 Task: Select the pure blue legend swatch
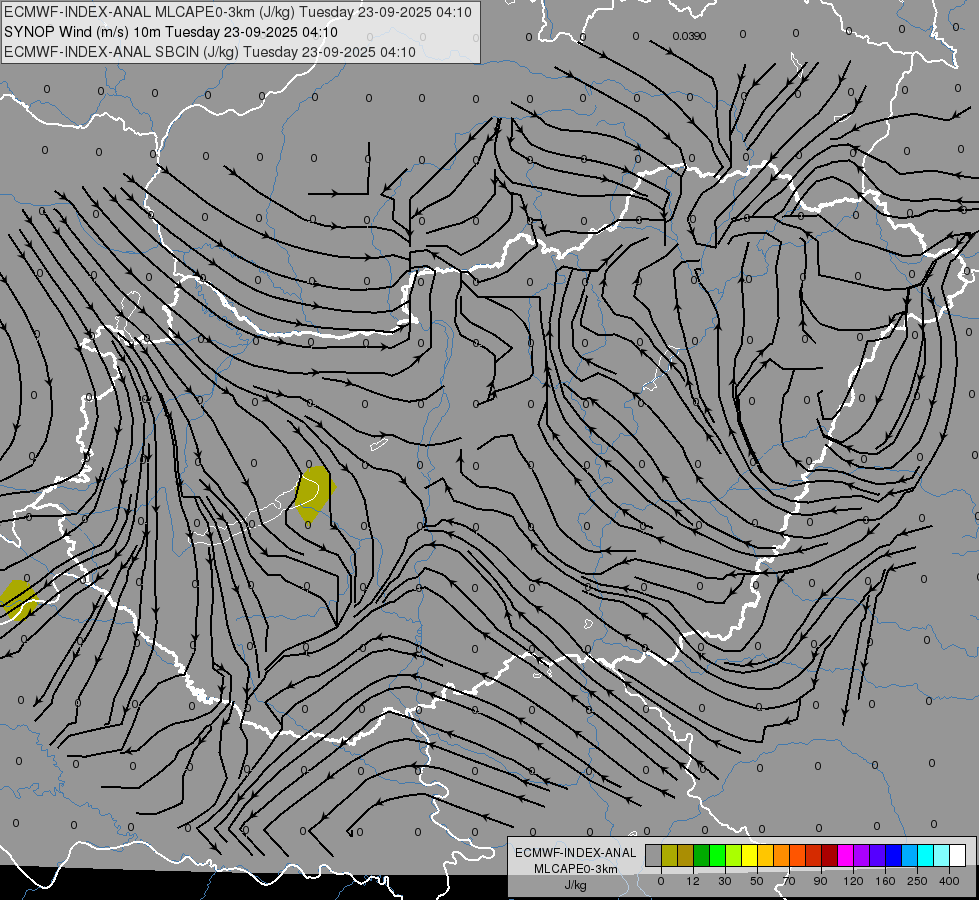click(x=894, y=855)
